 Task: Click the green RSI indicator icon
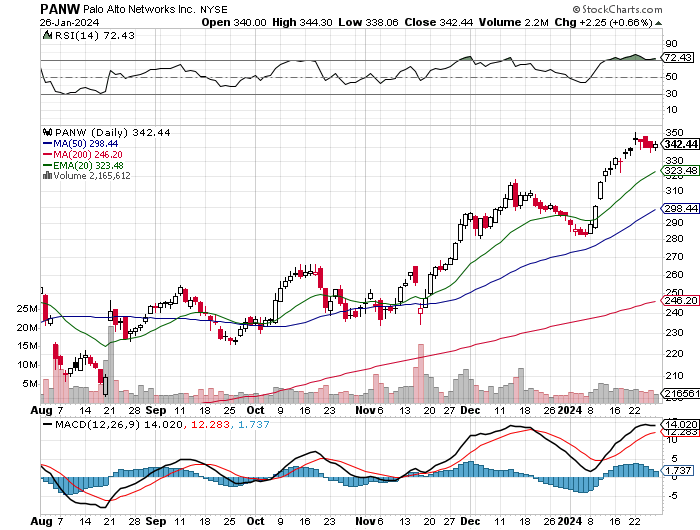point(47,35)
